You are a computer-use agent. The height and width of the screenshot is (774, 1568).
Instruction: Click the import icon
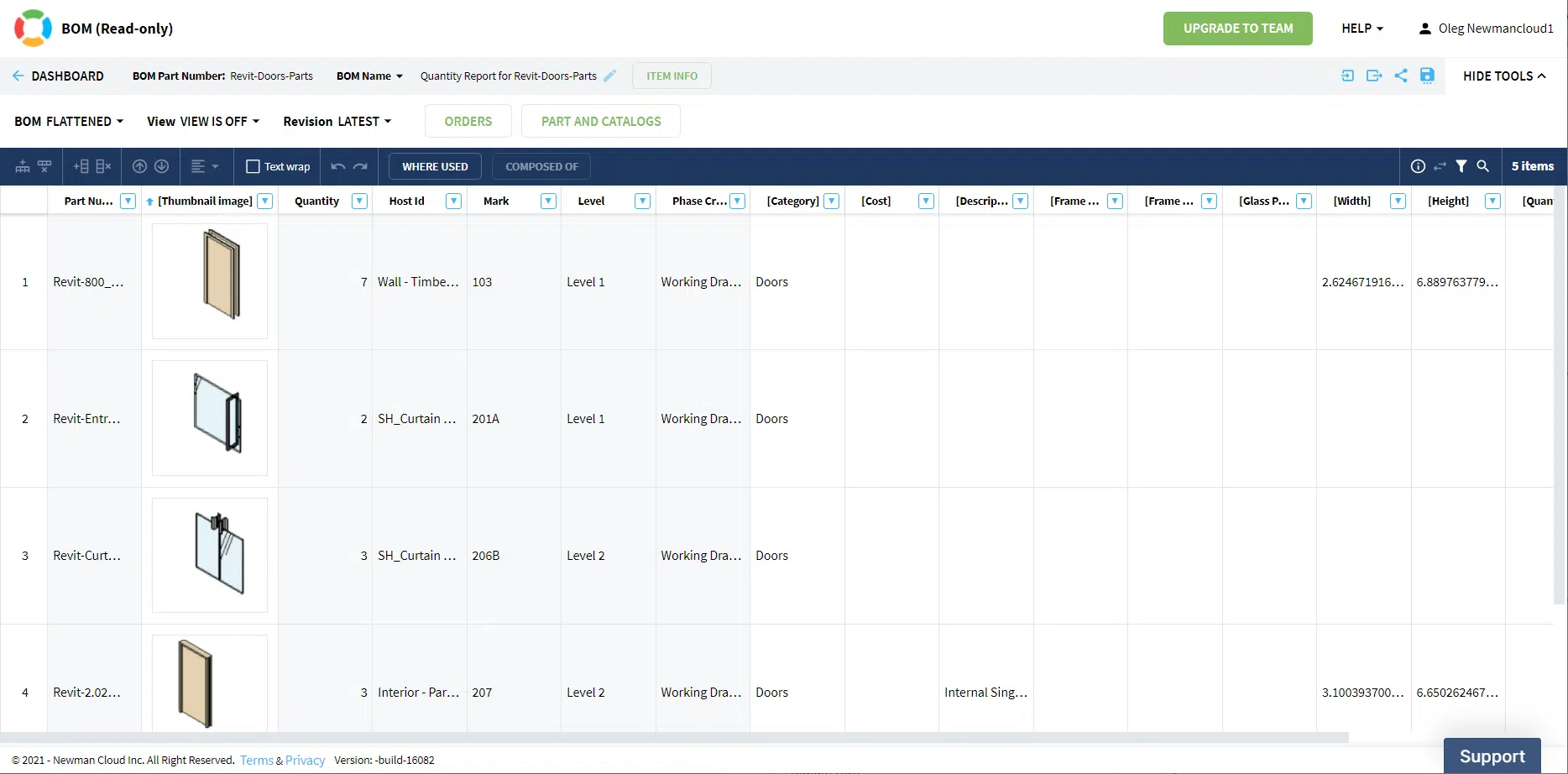(x=1347, y=76)
